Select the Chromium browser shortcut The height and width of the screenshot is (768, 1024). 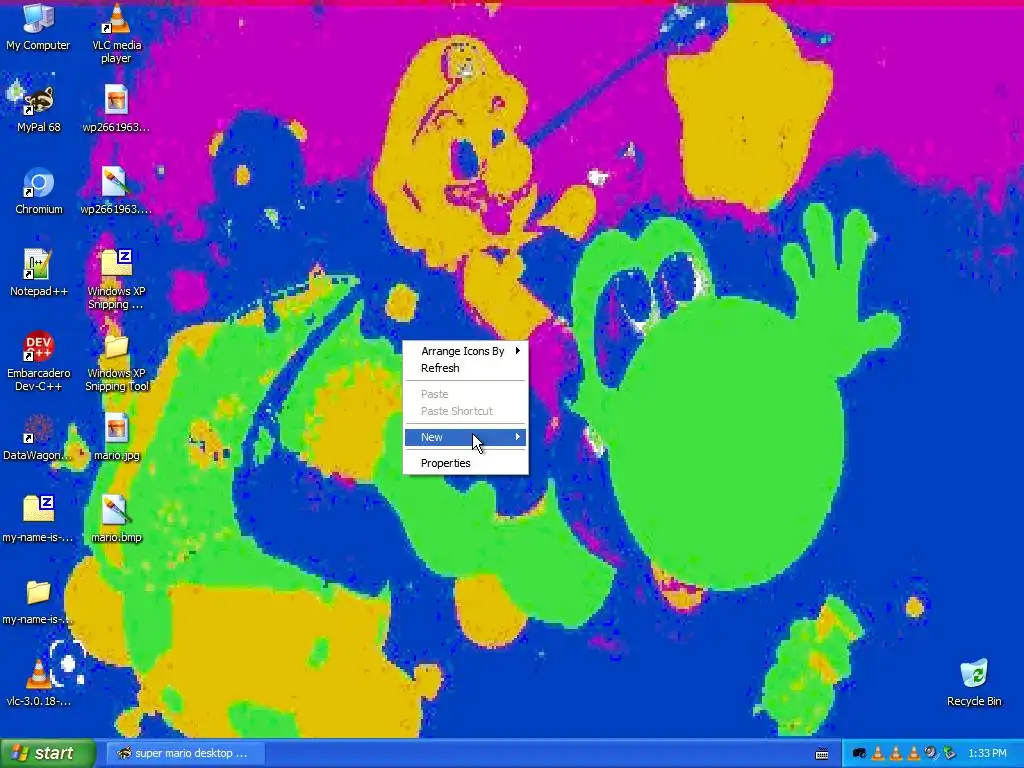pos(39,191)
